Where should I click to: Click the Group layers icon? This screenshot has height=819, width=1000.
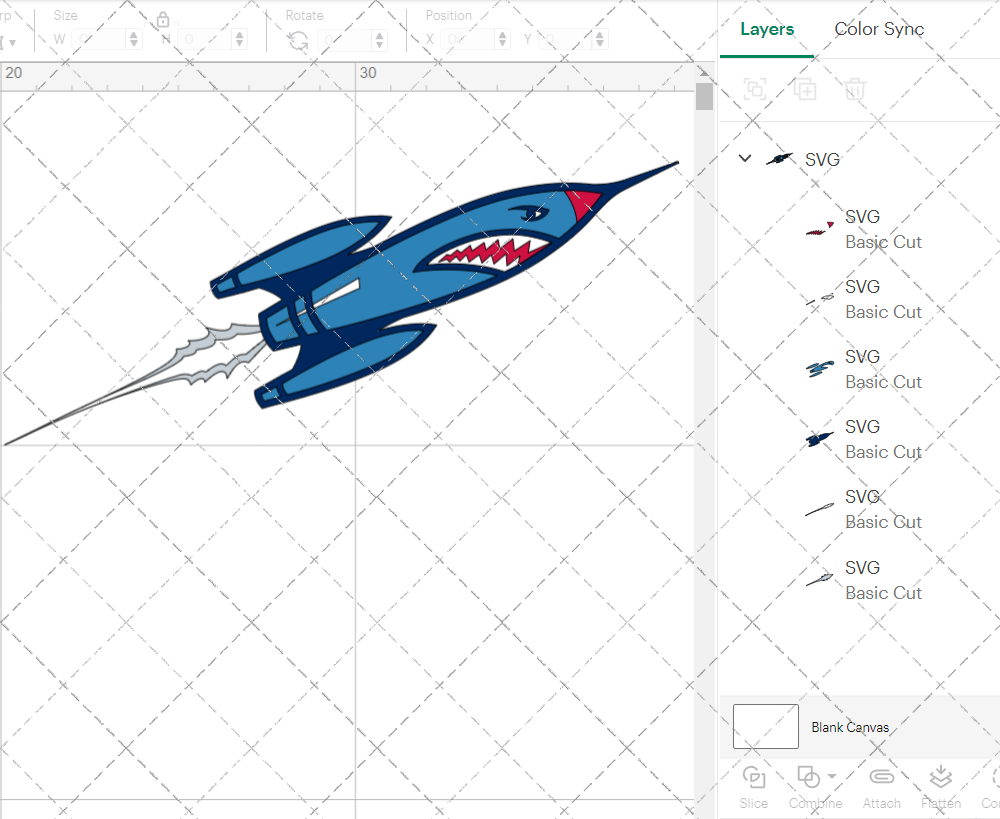coord(756,89)
